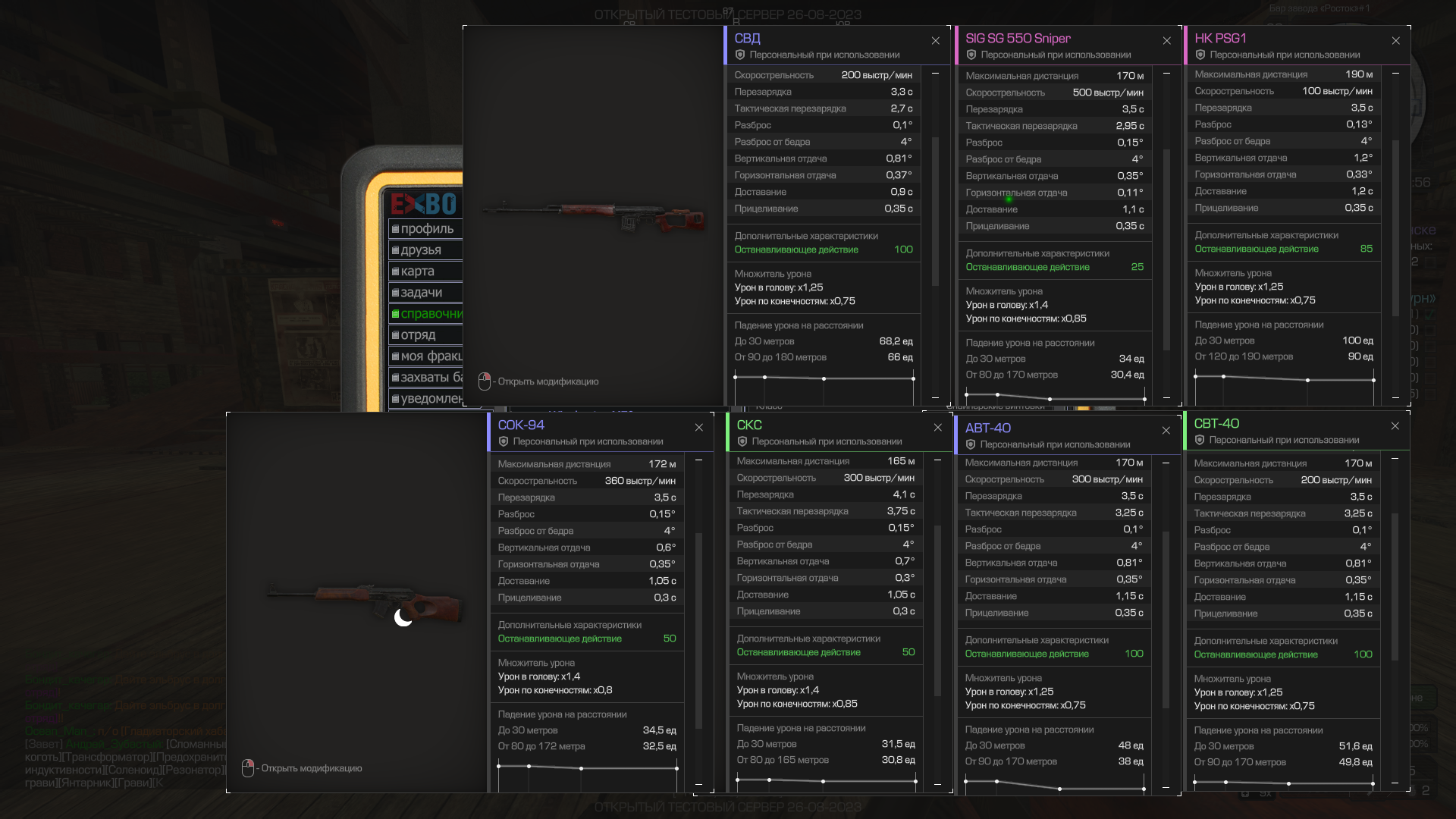Click the СОК-94 panel title
Viewport: 1456px width, 819px height.
tap(521, 425)
